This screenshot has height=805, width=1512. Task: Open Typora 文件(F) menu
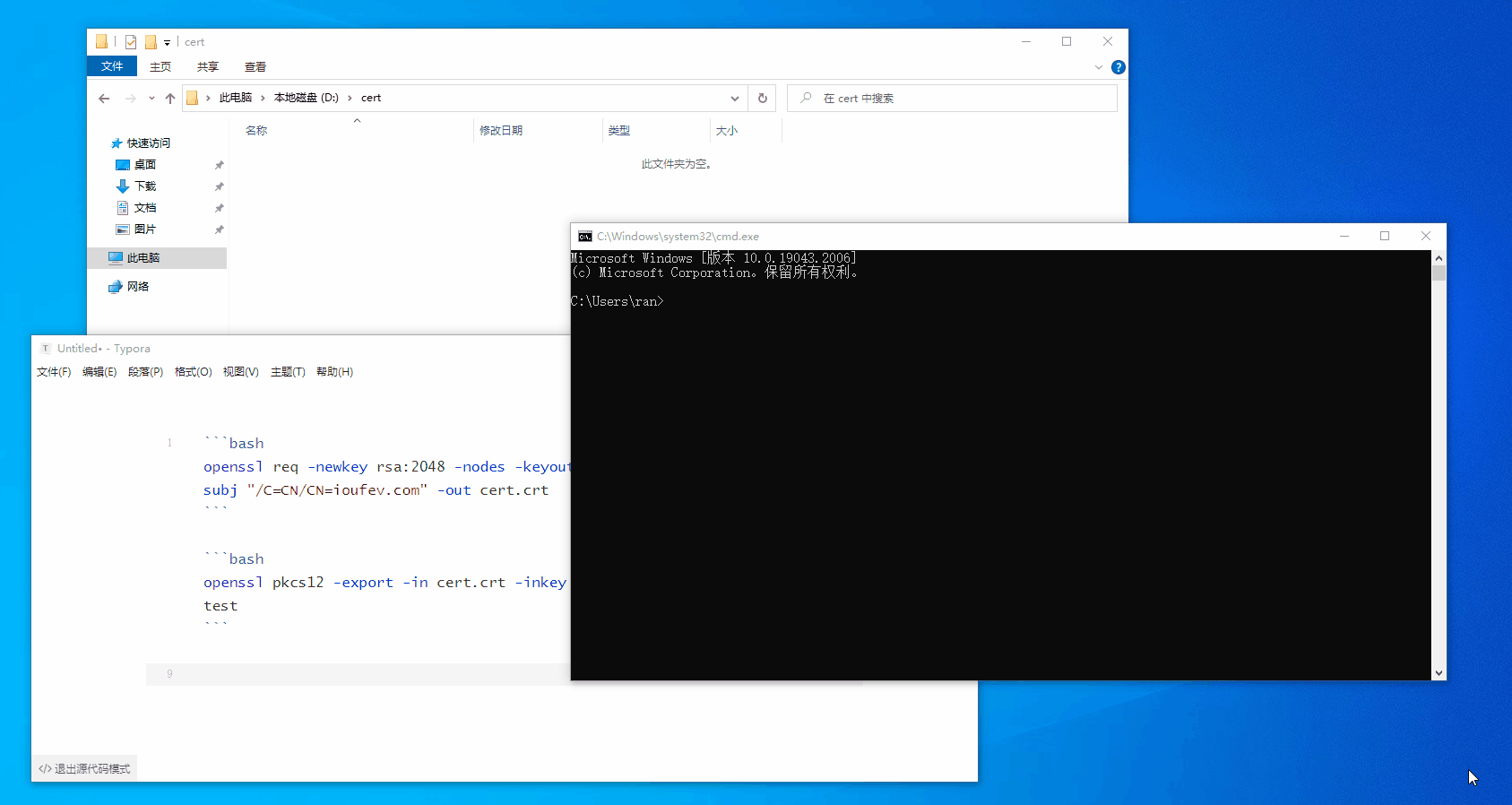[x=54, y=372]
